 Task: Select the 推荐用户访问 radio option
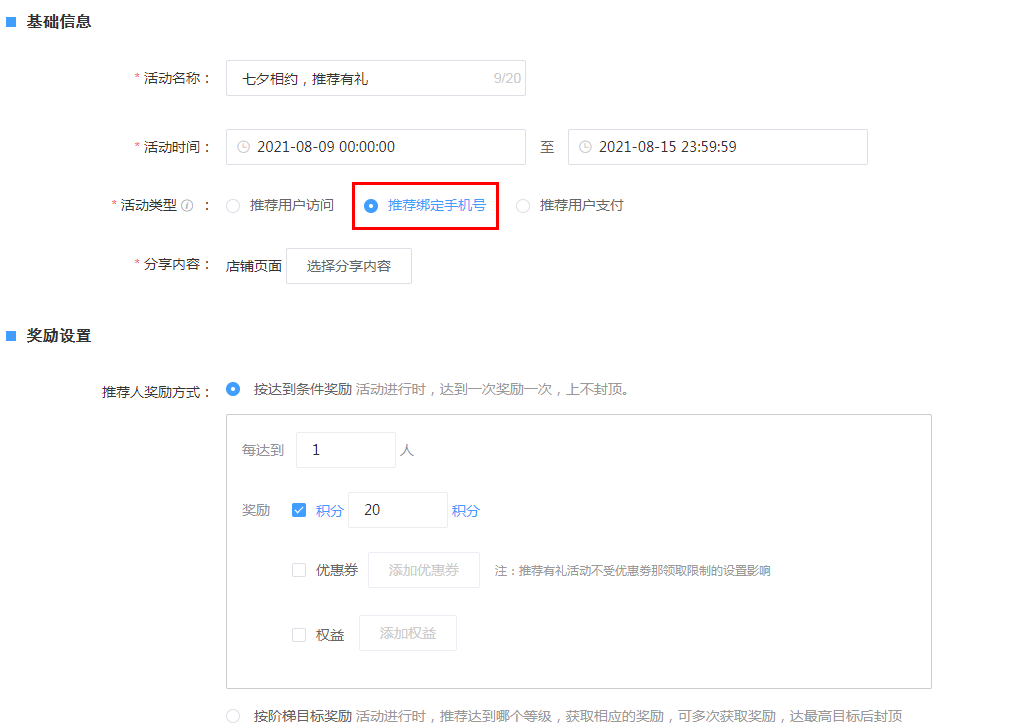[232, 206]
